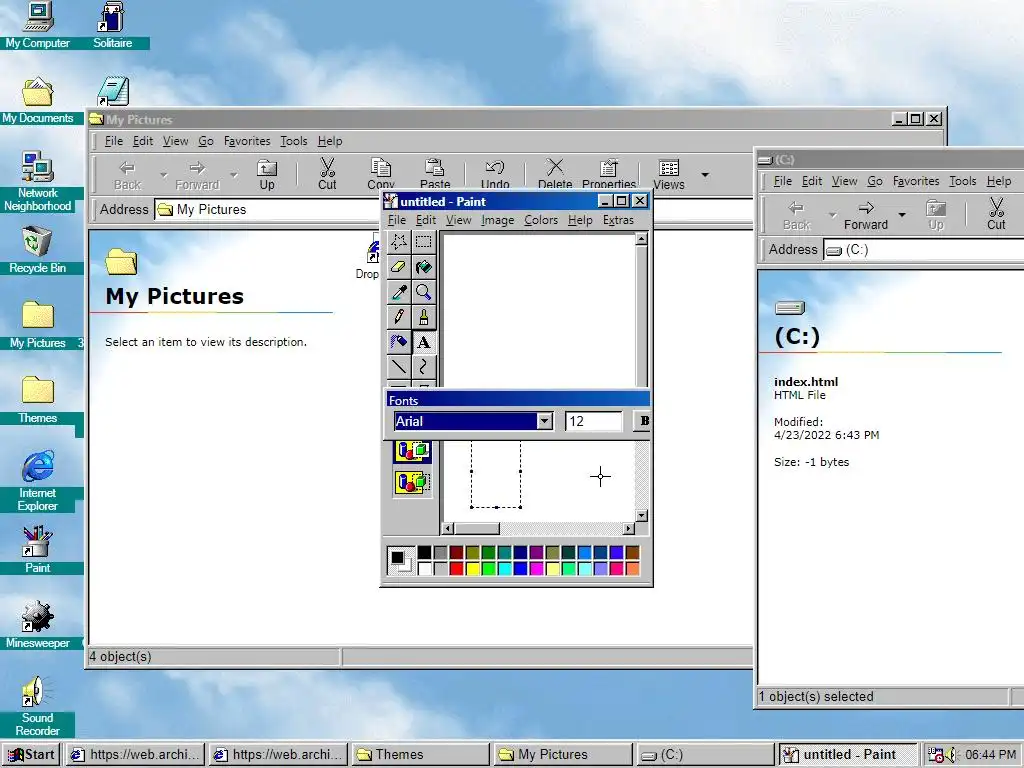This screenshot has width=1024, height=768.
Task: Click Undo in the My Pictures toolbar
Action: click(x=495, y=174)
